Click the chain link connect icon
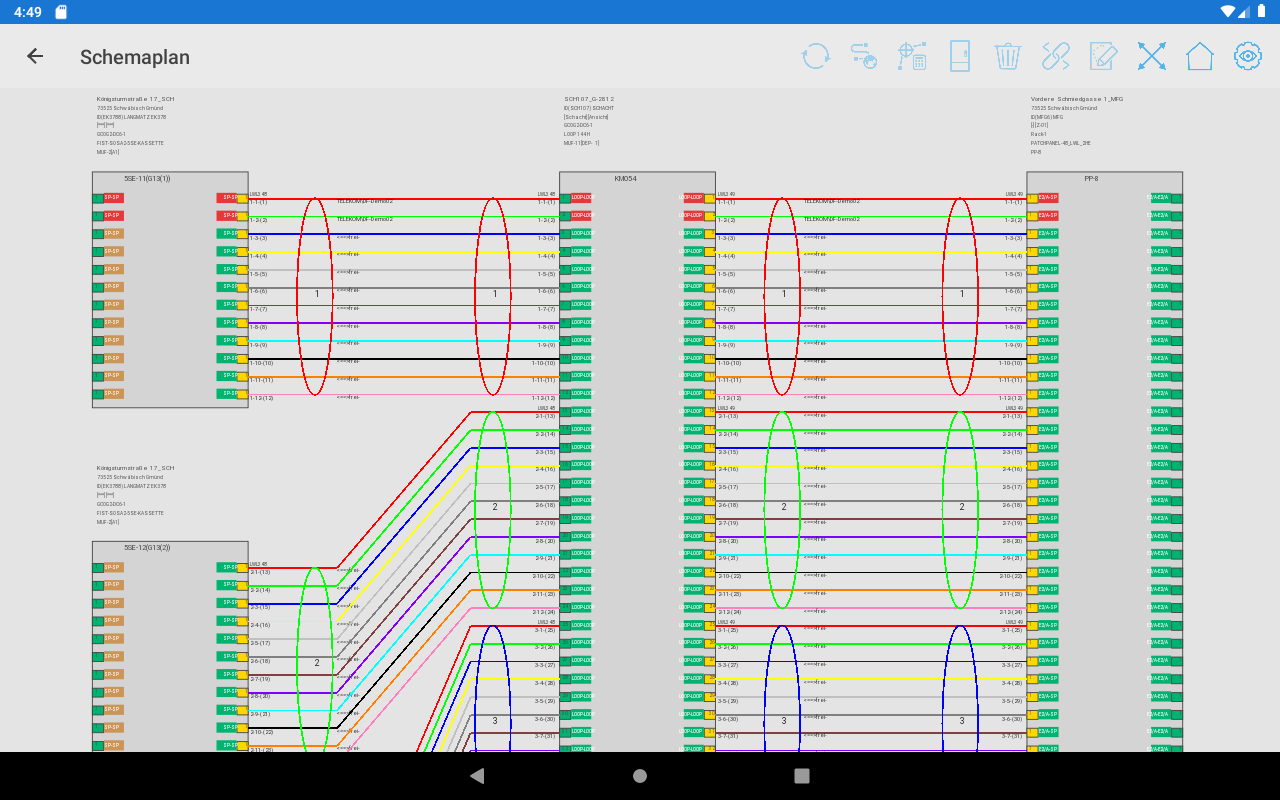Image resolution: width=1280 pixels, height=800 pixels. click(1055, 56)
